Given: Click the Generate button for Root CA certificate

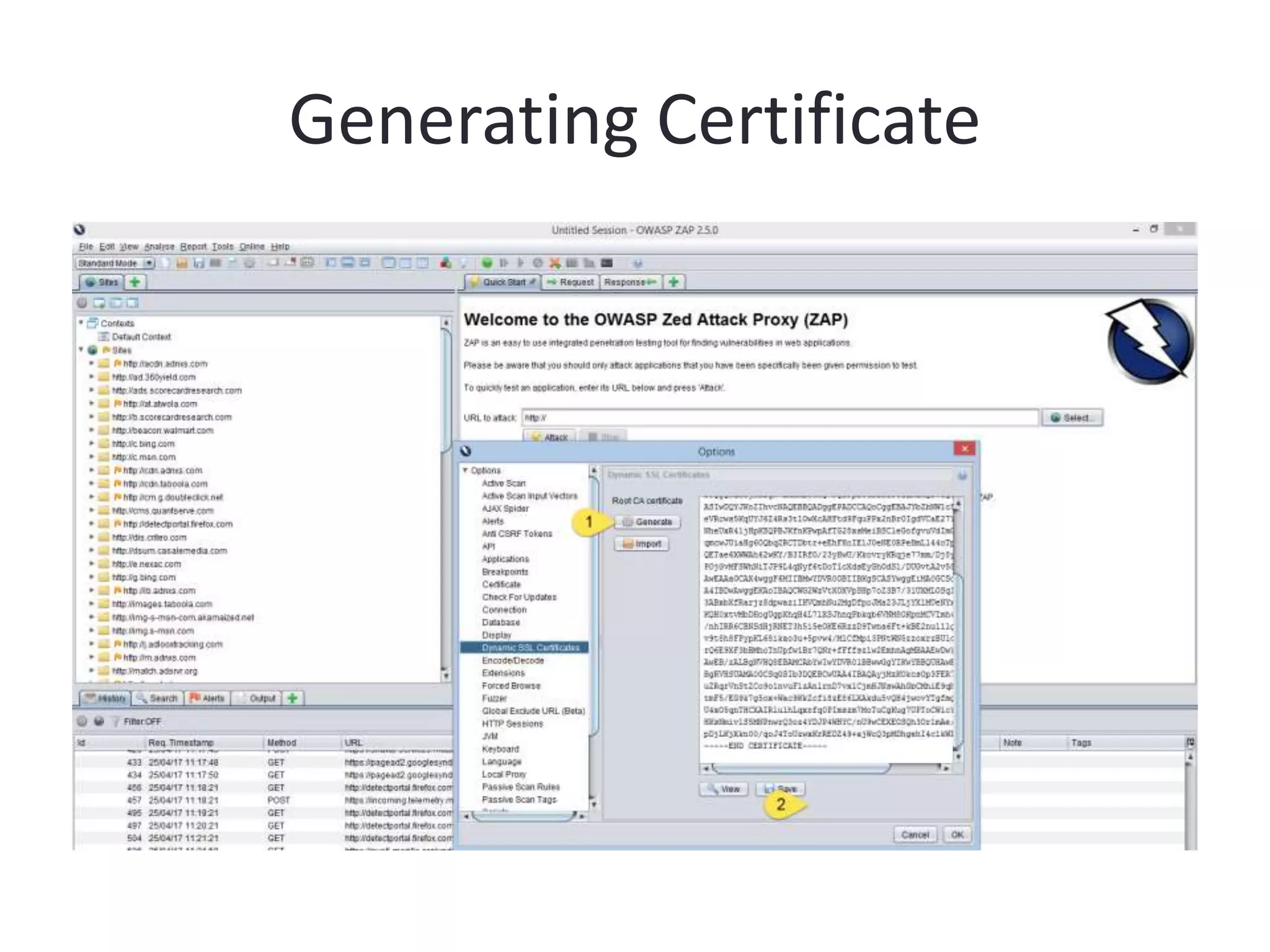Looking at the screenshot, I should (647, 522).
